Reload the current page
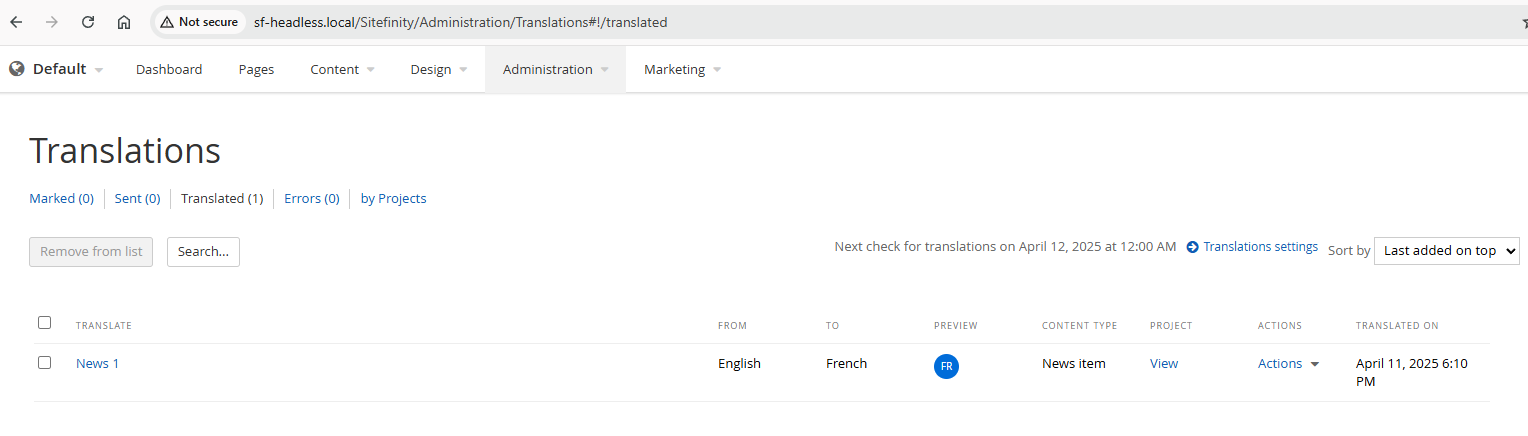1528x436 pixels. (x=88, y=22)
